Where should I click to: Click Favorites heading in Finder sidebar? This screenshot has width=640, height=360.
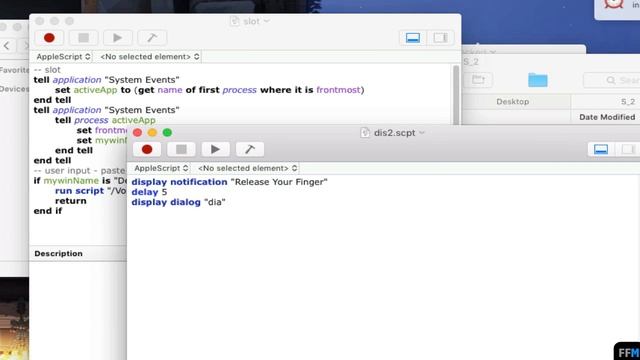[15, 70]
